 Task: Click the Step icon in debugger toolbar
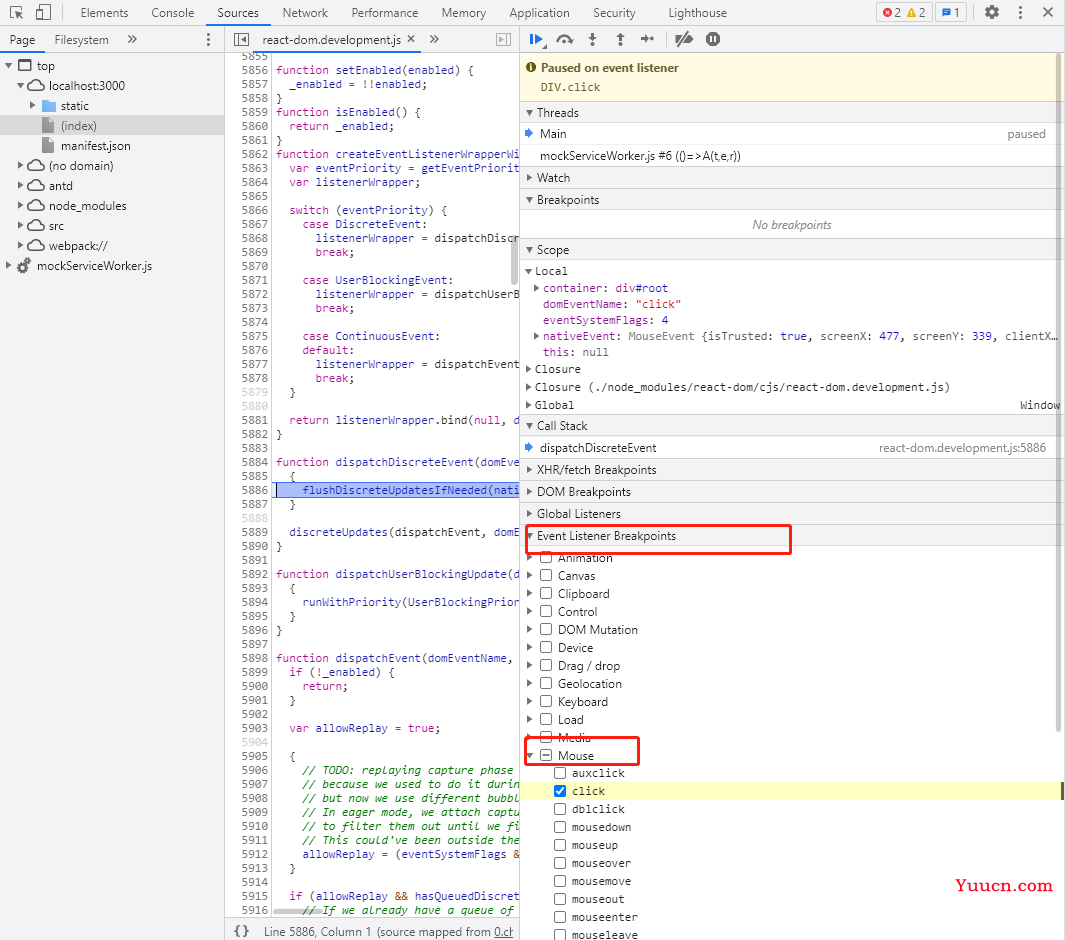tap(647, 39)
